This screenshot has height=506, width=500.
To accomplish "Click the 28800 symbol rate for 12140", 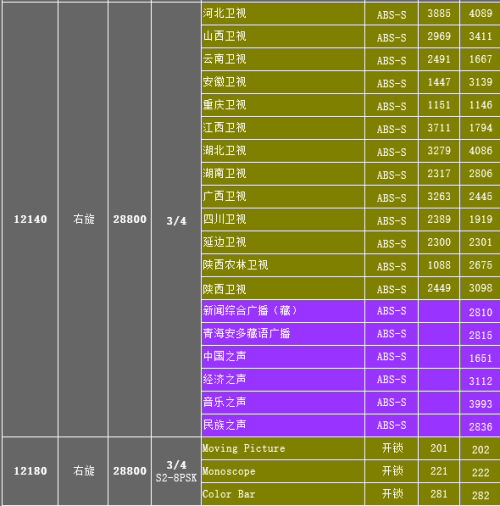I will [130, 219].
